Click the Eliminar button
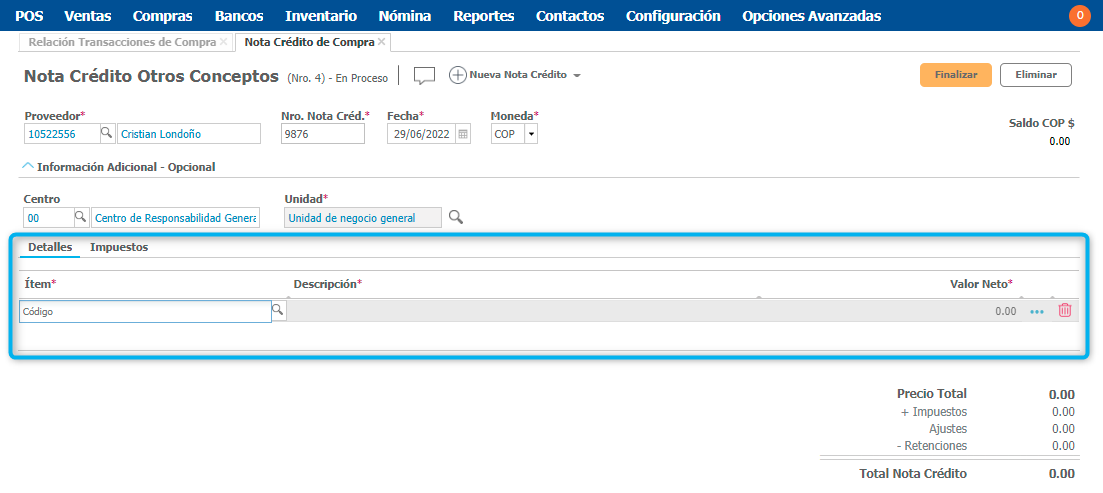1103x493 pixels. coord(1036,75)
